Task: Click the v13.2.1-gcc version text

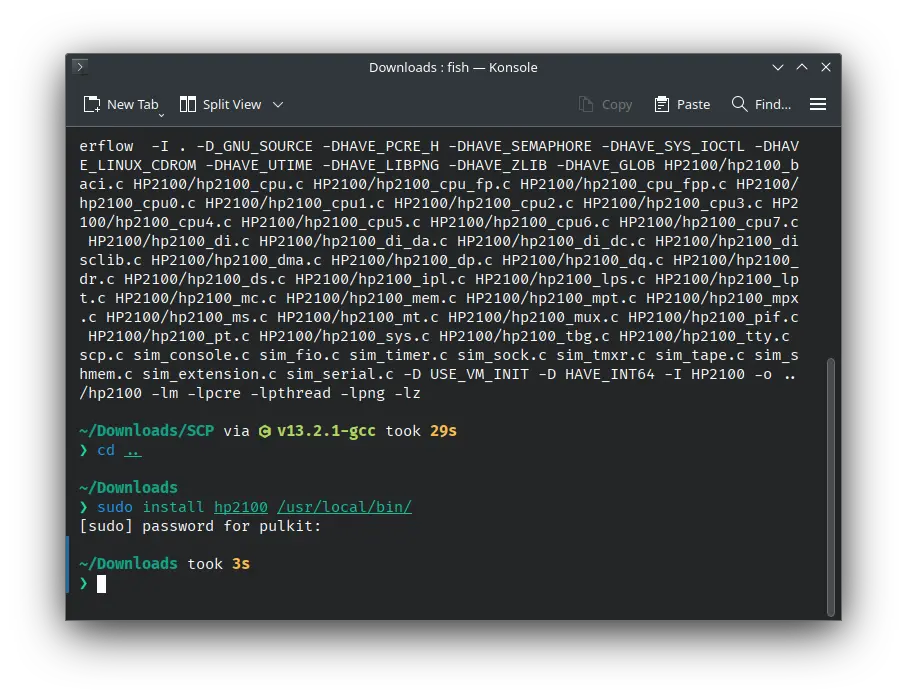Action: tap(326, 431)
